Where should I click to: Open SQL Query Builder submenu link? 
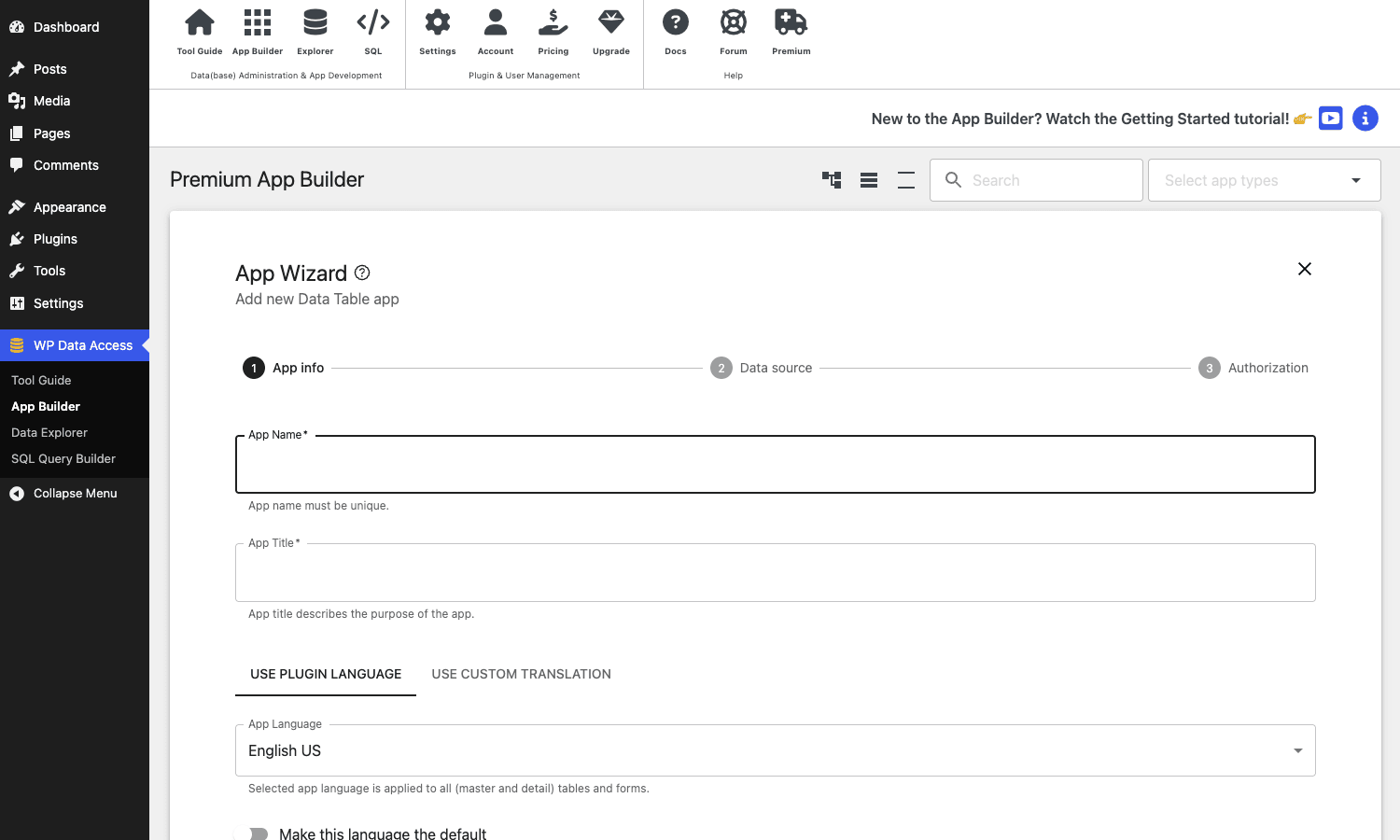pos(63,458)
